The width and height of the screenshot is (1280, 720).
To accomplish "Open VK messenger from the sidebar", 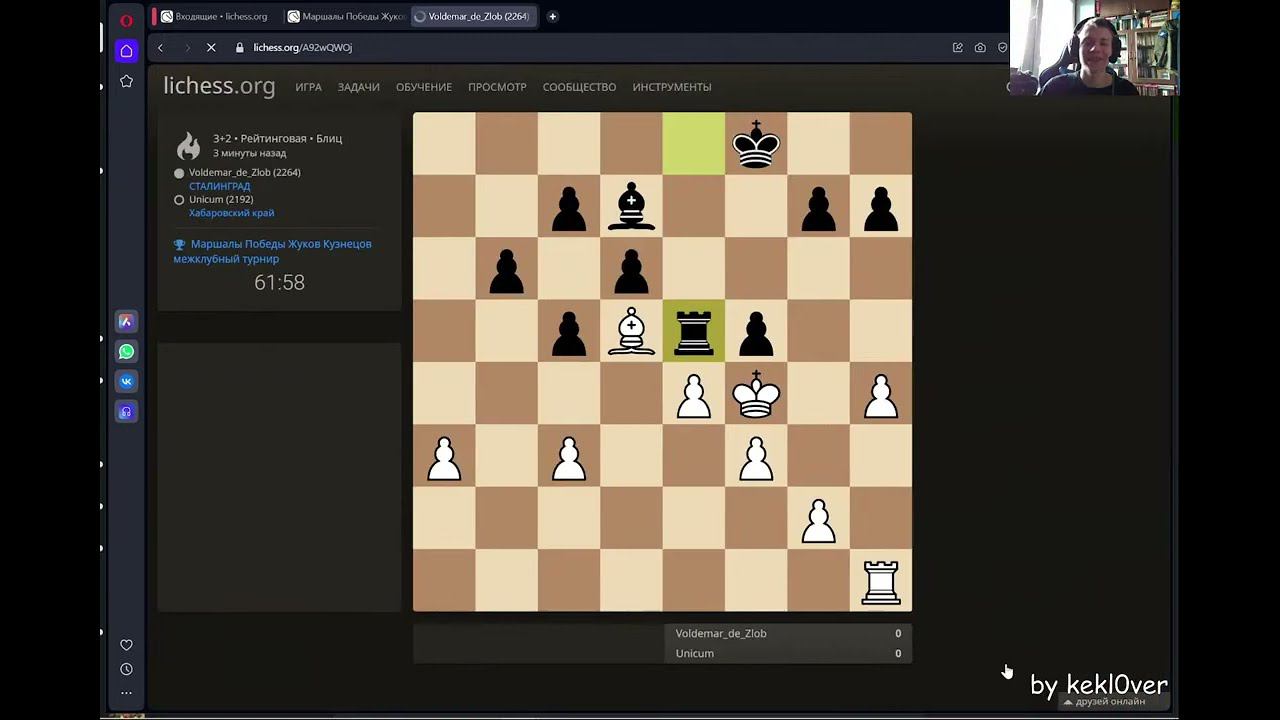I will [x=126, y=381].
